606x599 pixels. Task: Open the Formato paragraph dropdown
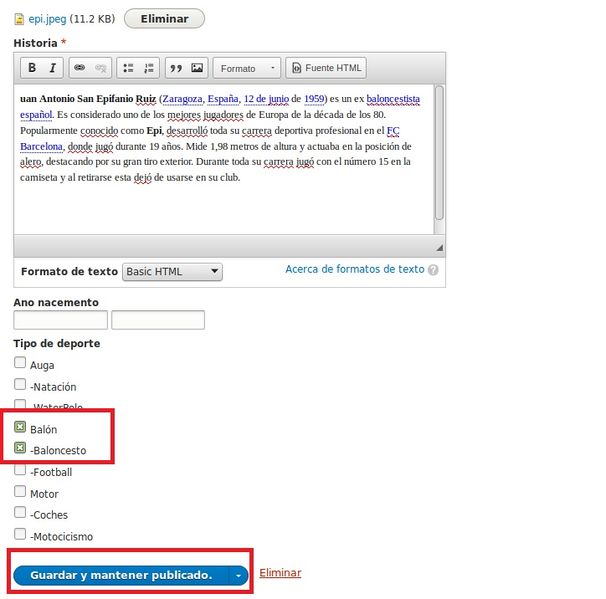click(247, 68)
